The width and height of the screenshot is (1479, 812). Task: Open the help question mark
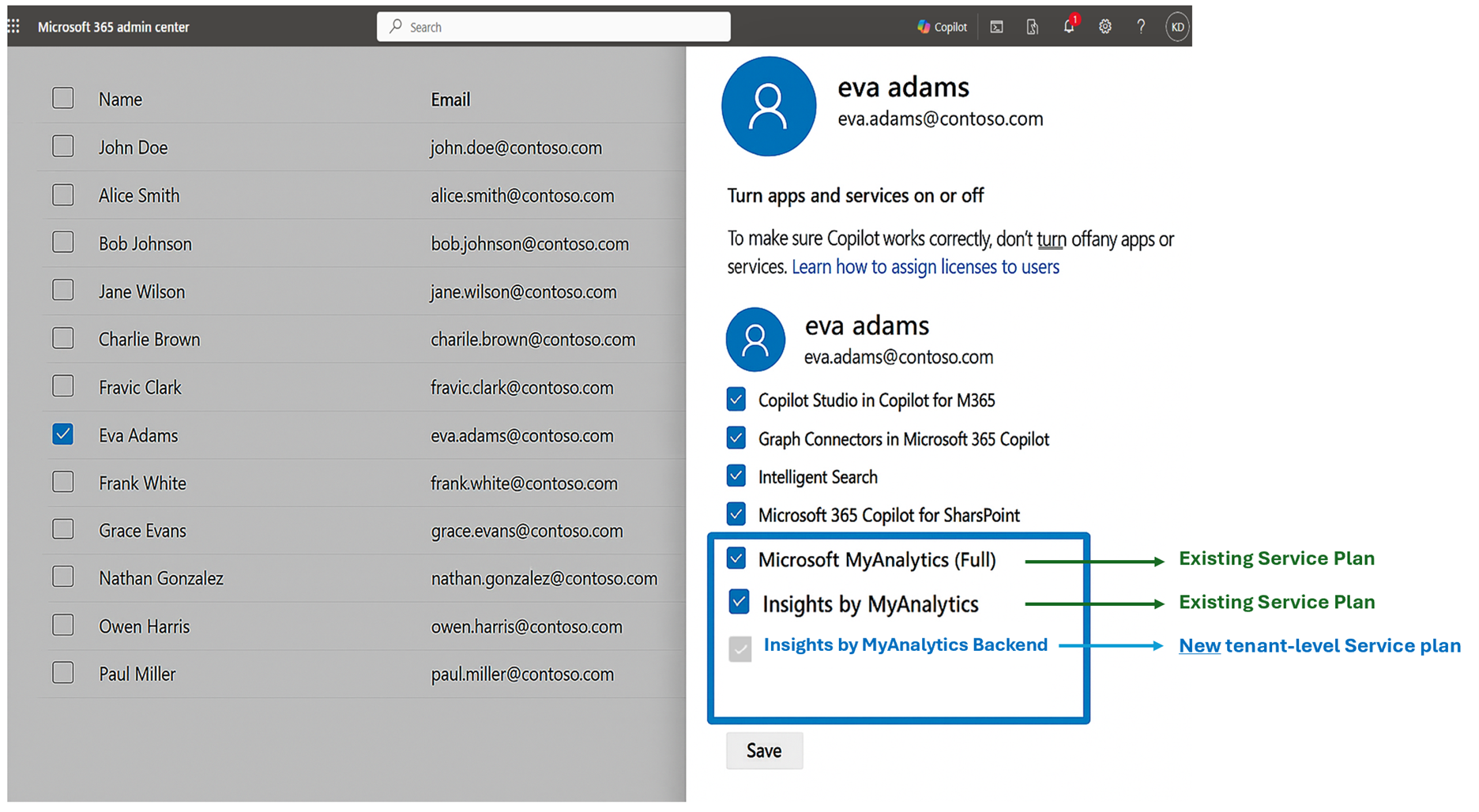point(1141,27)
